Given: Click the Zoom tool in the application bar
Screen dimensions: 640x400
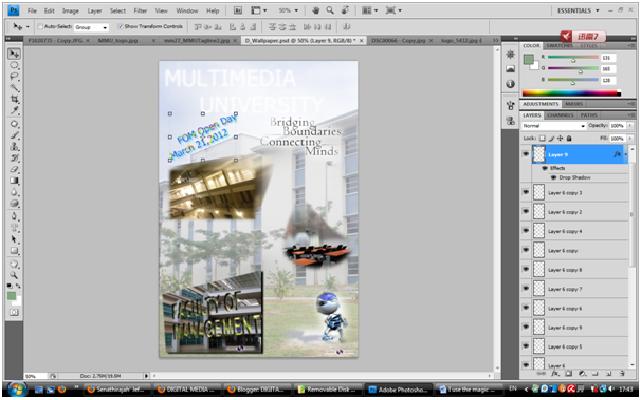Looking at the screenshot, I should coord(330,11).
